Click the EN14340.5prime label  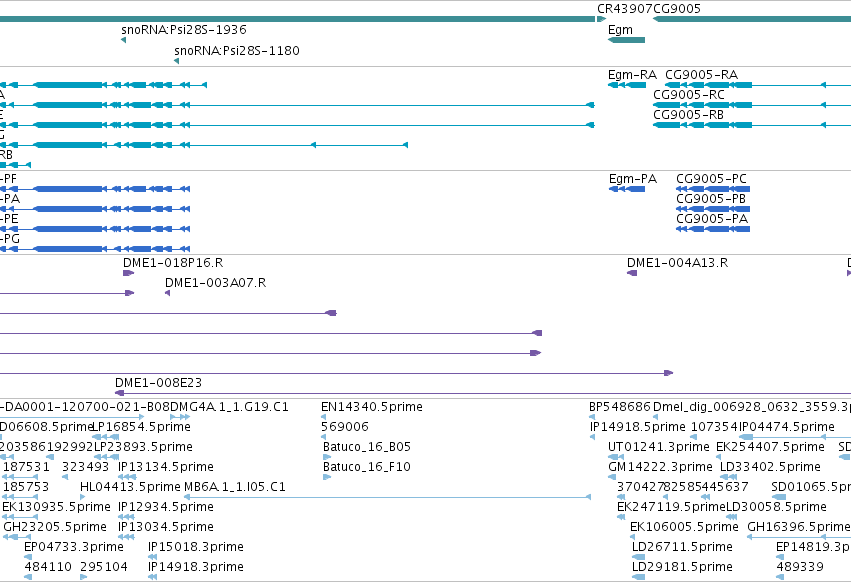(372, 407)
